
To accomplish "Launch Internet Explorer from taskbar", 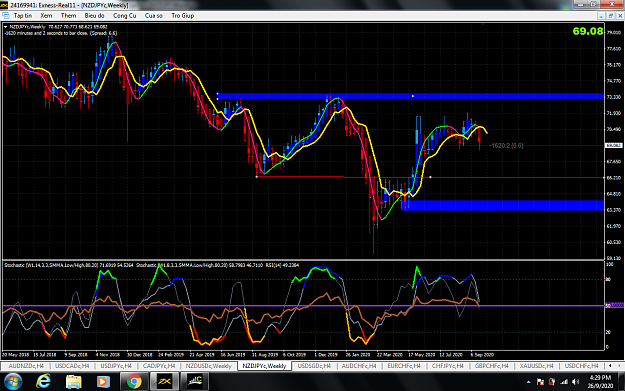I will tap(43, 382).
